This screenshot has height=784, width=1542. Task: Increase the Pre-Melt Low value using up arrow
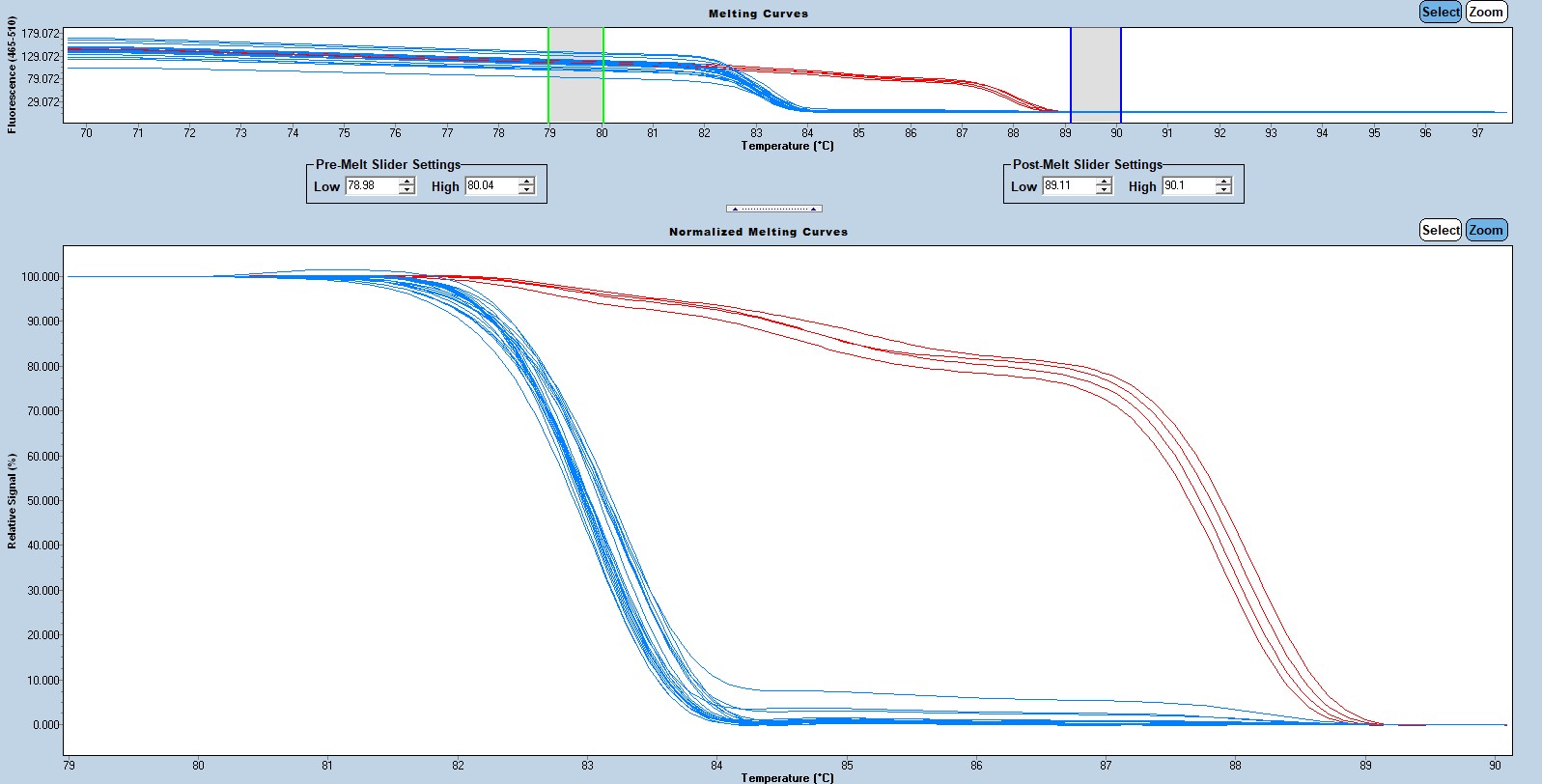click(x=407, y=182)
